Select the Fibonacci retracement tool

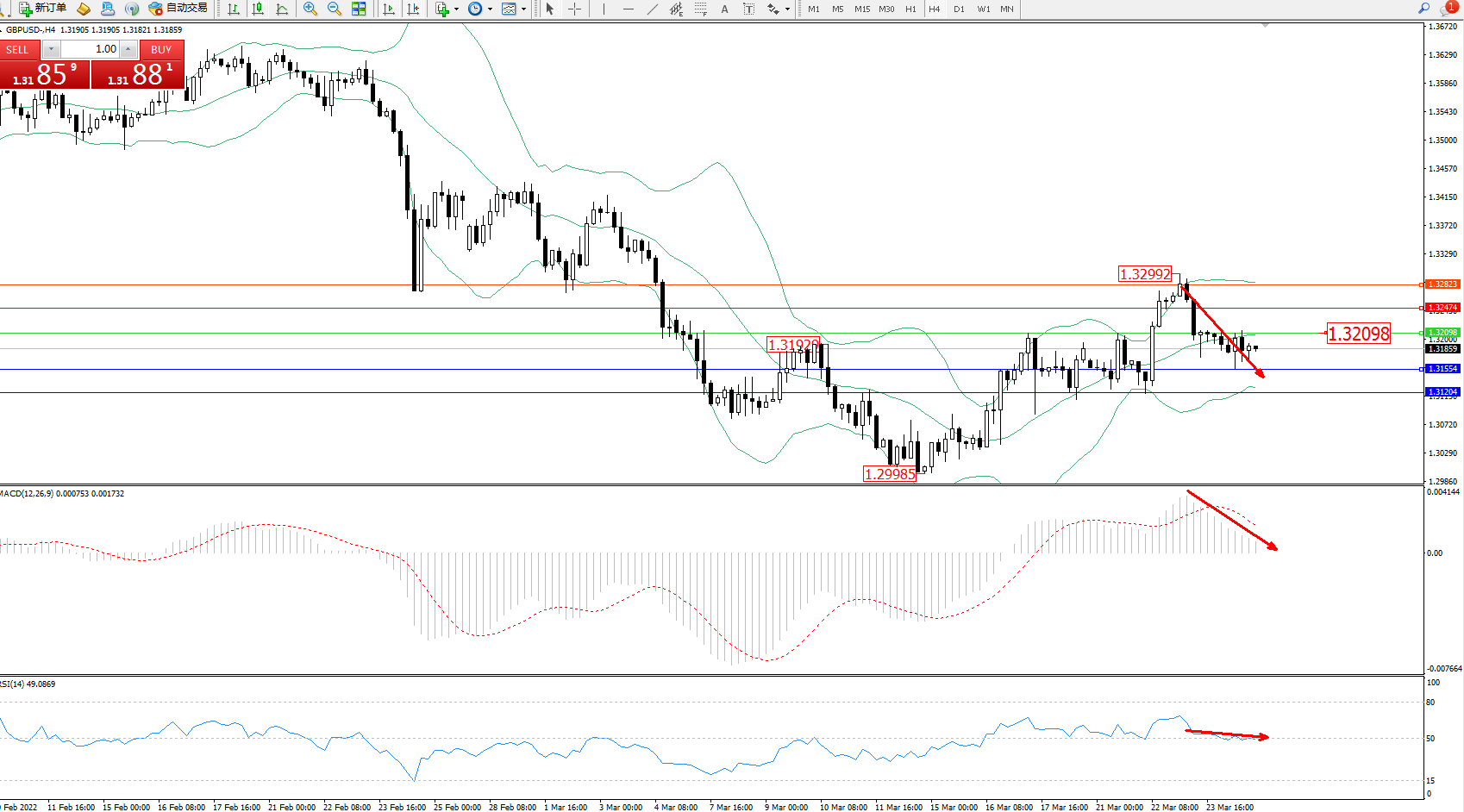pyautogui.click(x=701, y=9)
